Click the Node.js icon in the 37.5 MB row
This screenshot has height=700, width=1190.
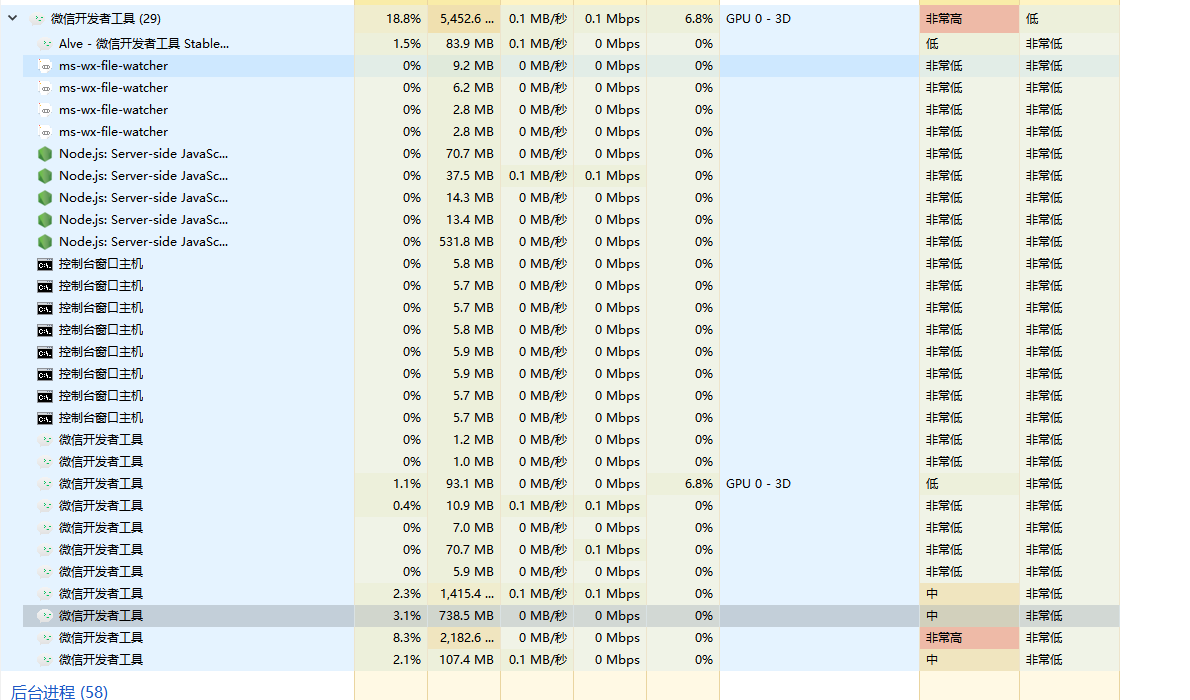[x=46, y=176]
